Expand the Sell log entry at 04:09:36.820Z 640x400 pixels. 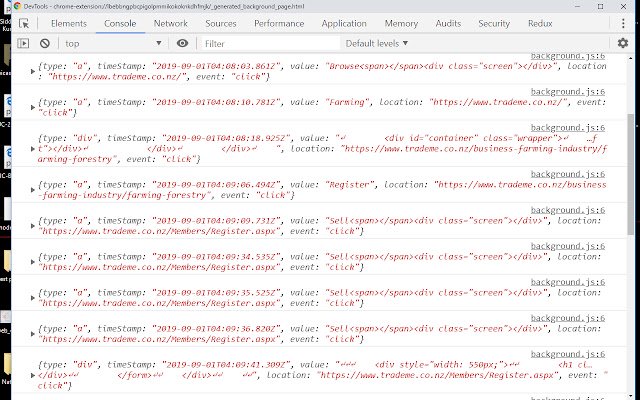pos(33,334)
